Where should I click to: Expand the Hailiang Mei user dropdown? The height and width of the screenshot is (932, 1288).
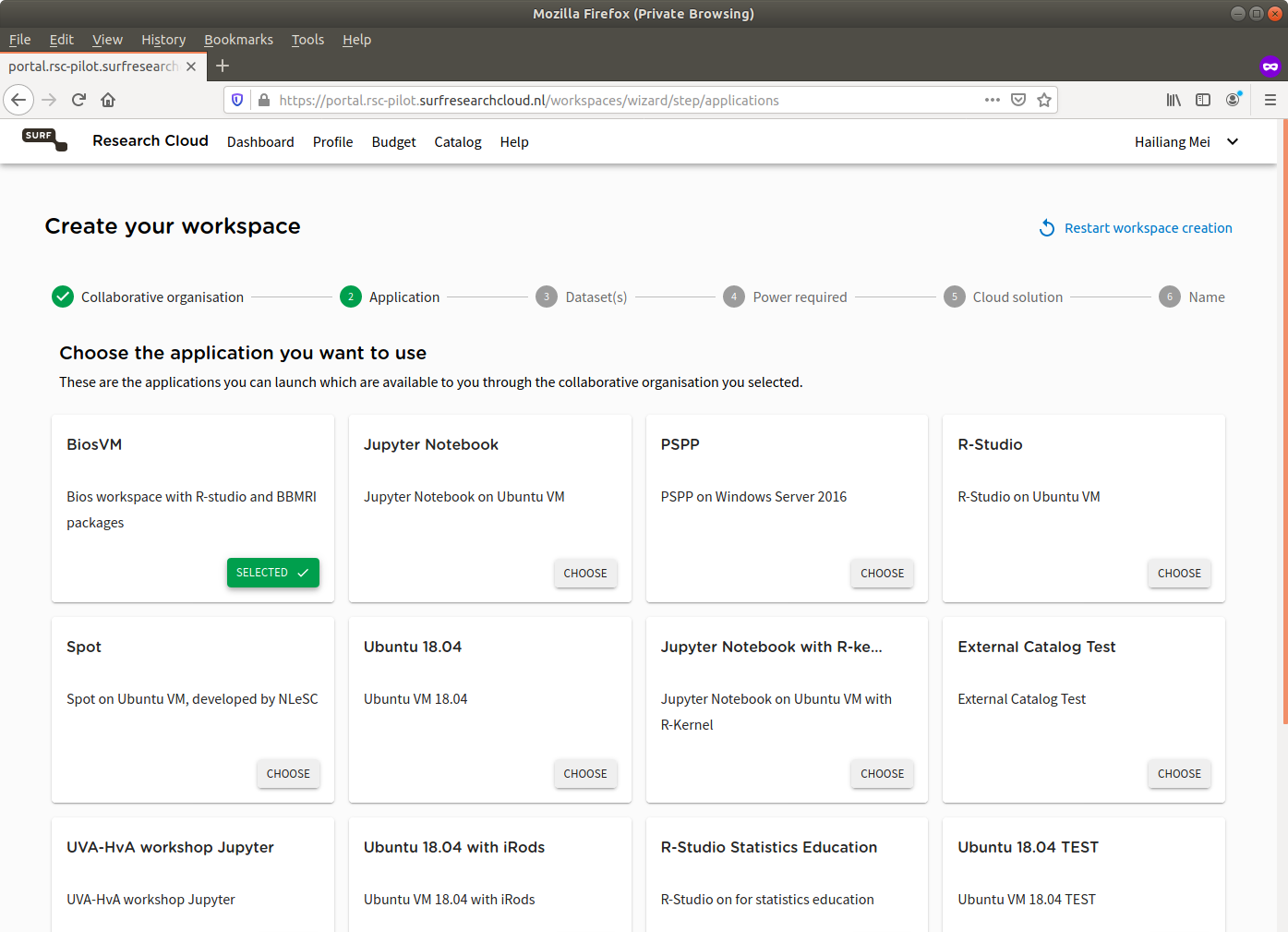1233,141
